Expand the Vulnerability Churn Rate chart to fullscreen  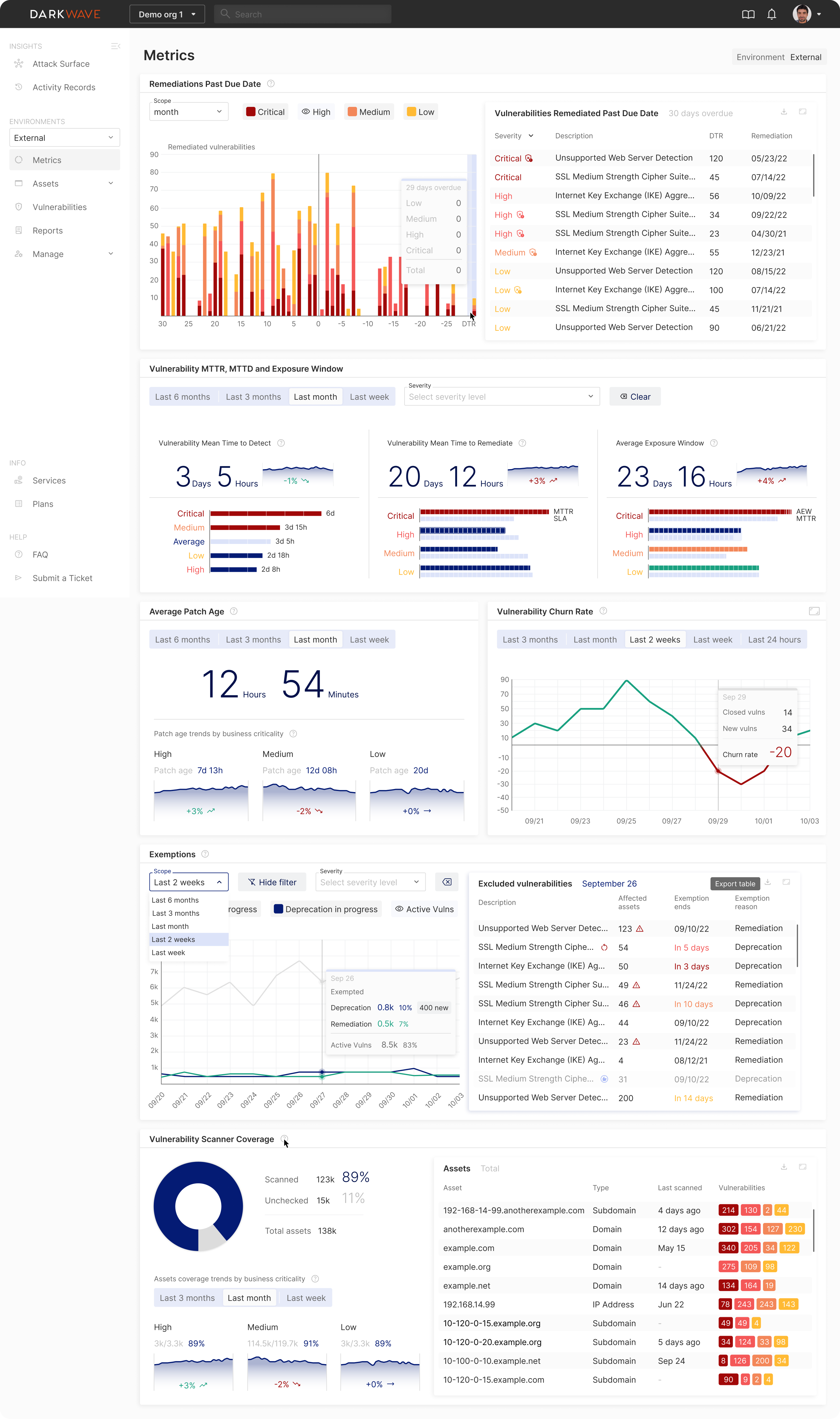click(814, 611)
